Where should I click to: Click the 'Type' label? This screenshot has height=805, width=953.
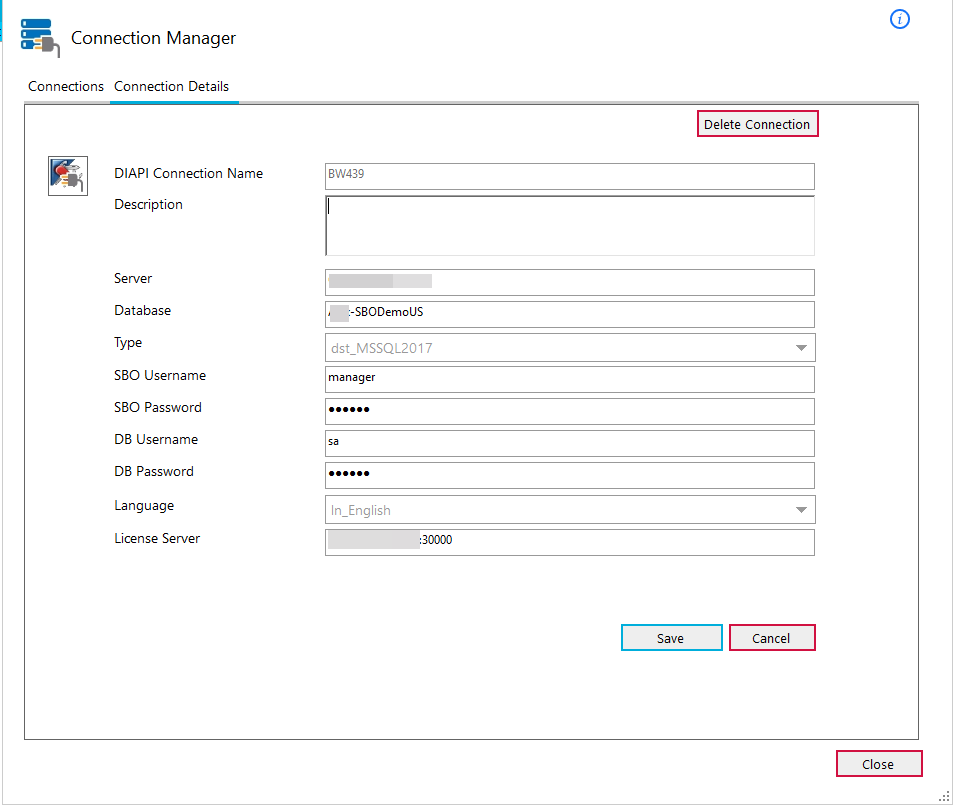click(128, 343)
